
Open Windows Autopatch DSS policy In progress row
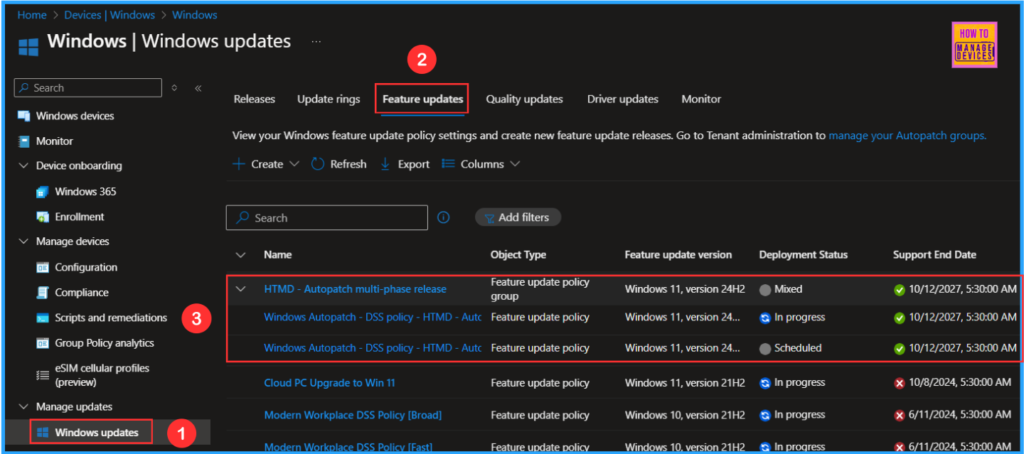pyautogui.click(x=372, y=317)
